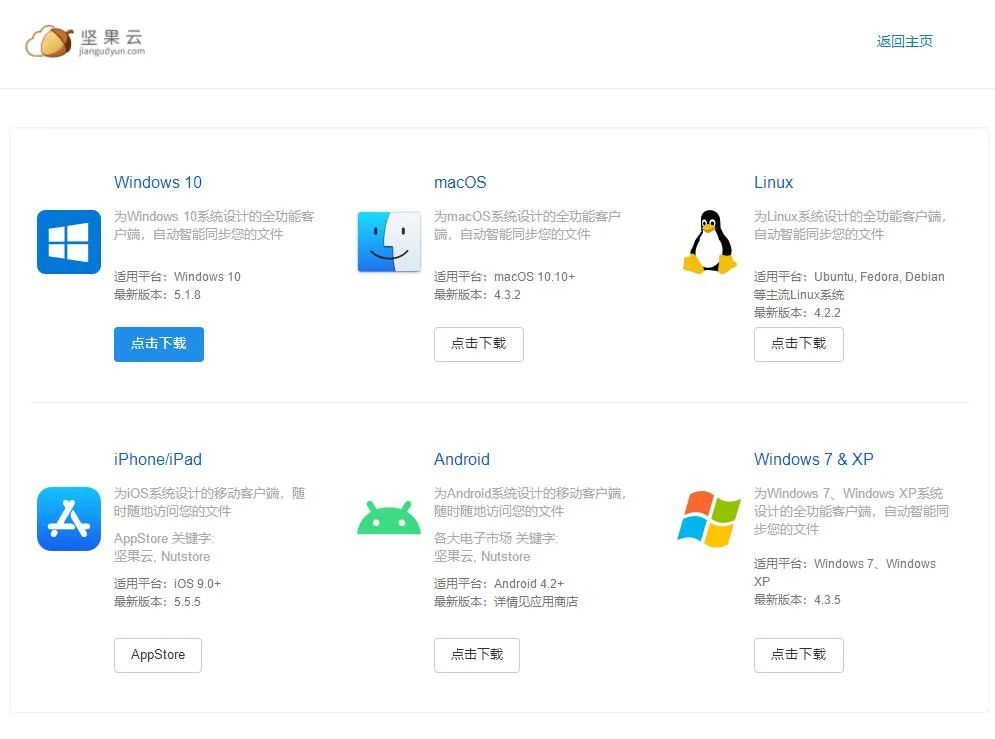Viewport: 995px width, 739px height.
Task: Click the Linux Tux penguin icon
Action: (x=708, y=241)
